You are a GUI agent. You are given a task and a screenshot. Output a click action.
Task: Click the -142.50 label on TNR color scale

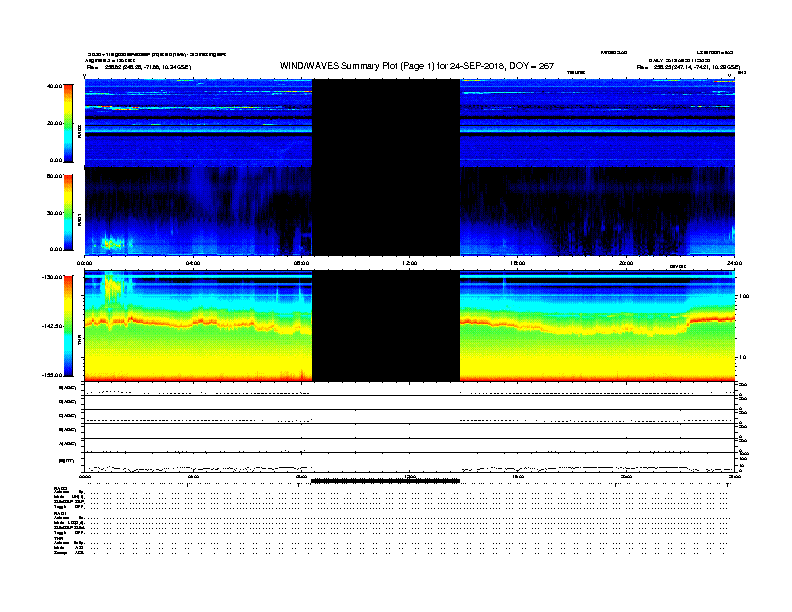pyautogui.click(x=53, y=326)
